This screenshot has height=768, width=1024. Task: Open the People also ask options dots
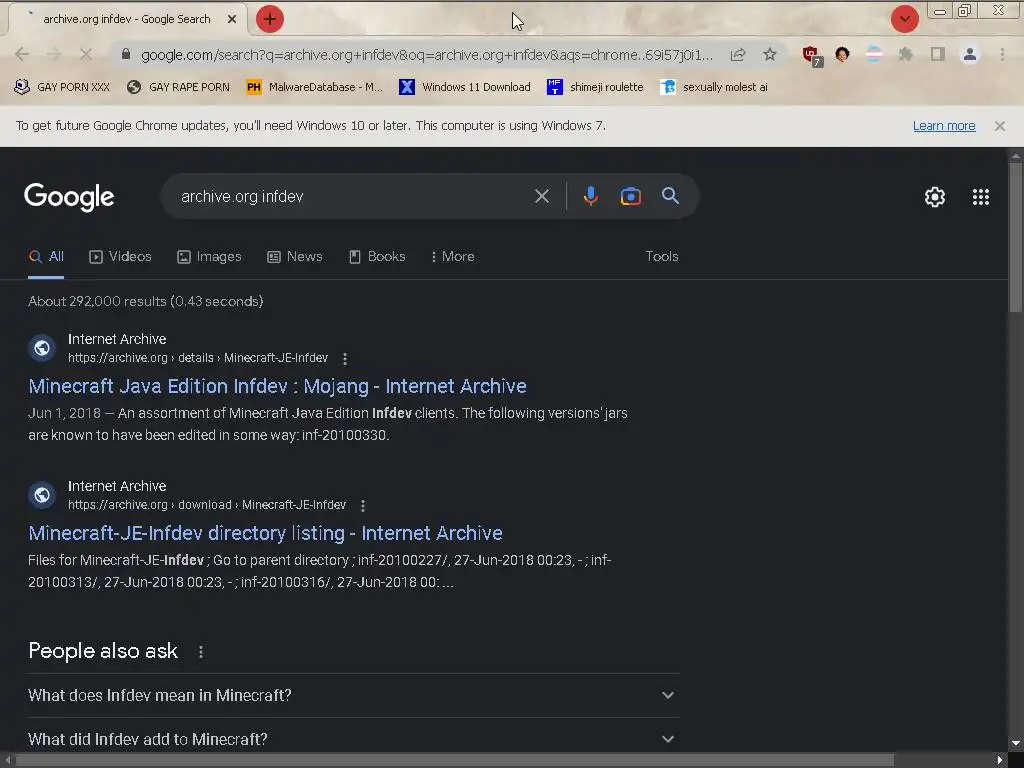coord(200,652)
